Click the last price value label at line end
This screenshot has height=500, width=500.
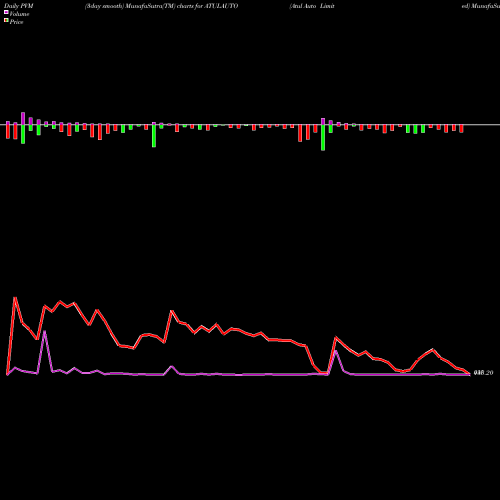pos(483,373)
